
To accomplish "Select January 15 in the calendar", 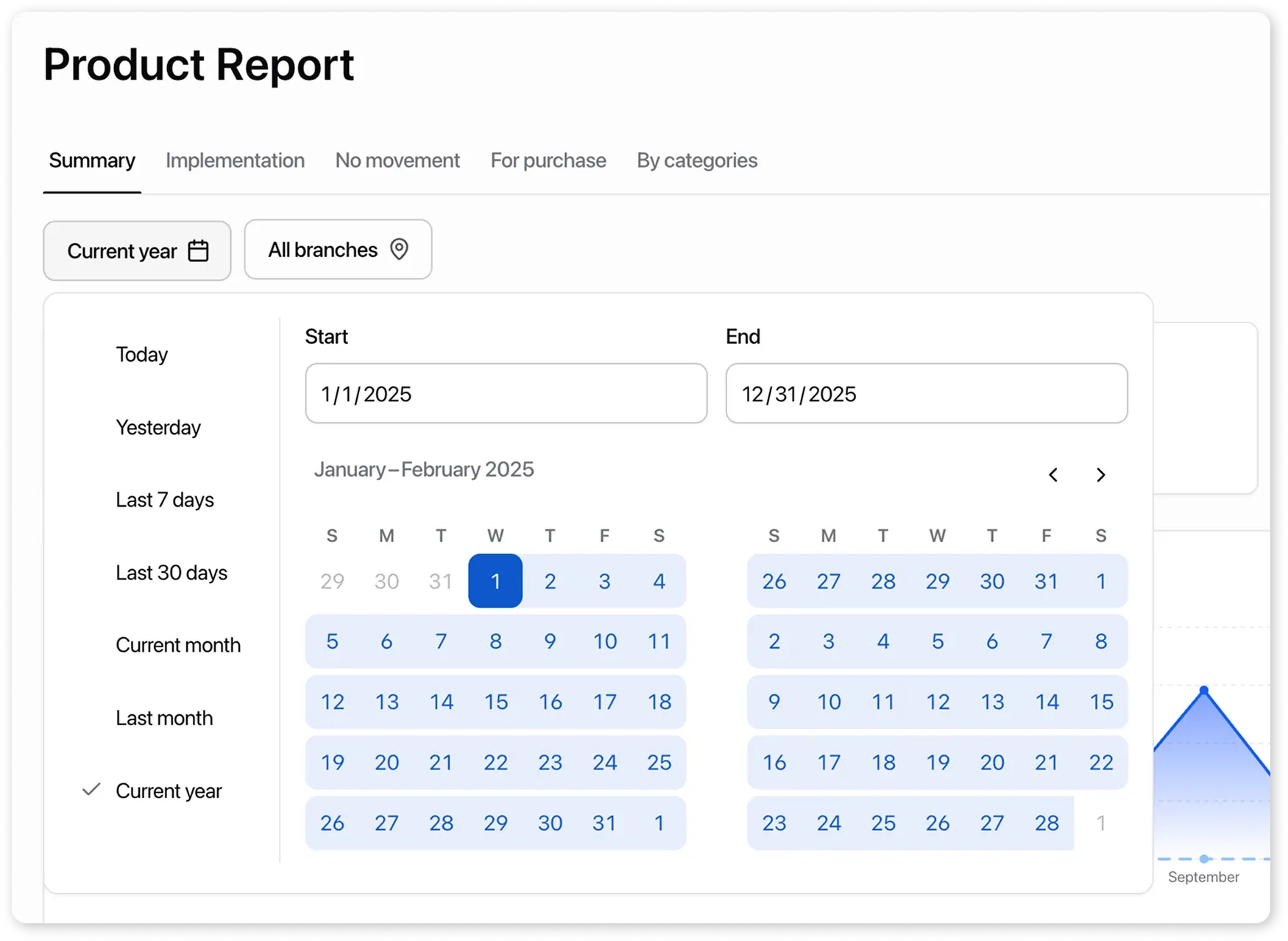I will pos(495,702).
